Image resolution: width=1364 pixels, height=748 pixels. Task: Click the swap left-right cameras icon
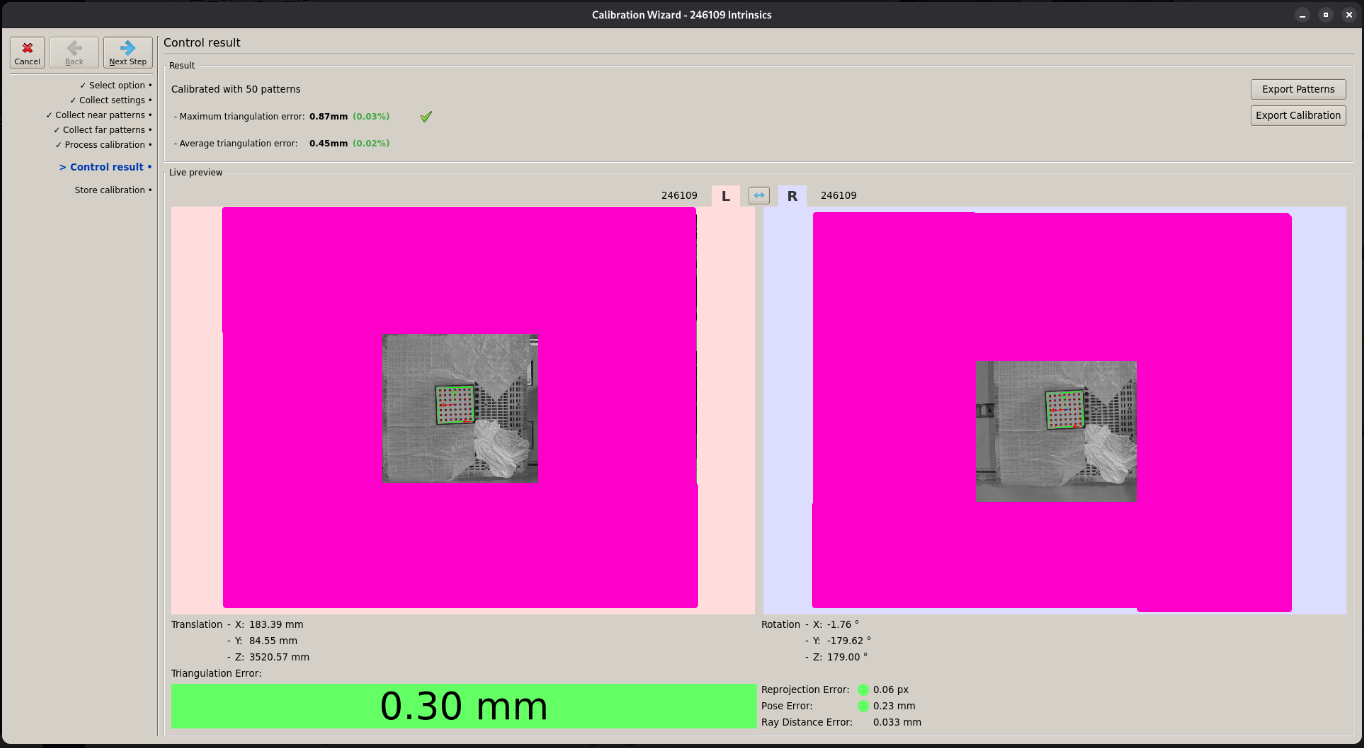[x=759, y=196]
